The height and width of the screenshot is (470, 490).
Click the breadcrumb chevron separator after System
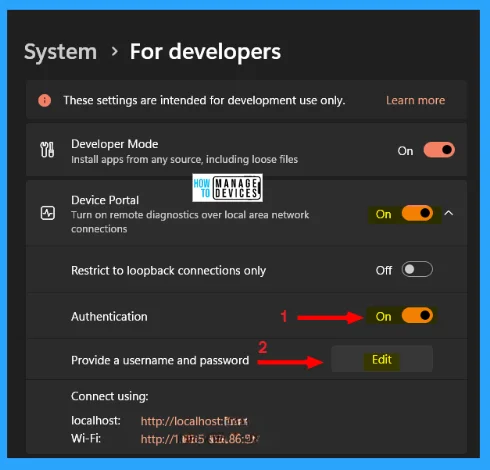115,51
